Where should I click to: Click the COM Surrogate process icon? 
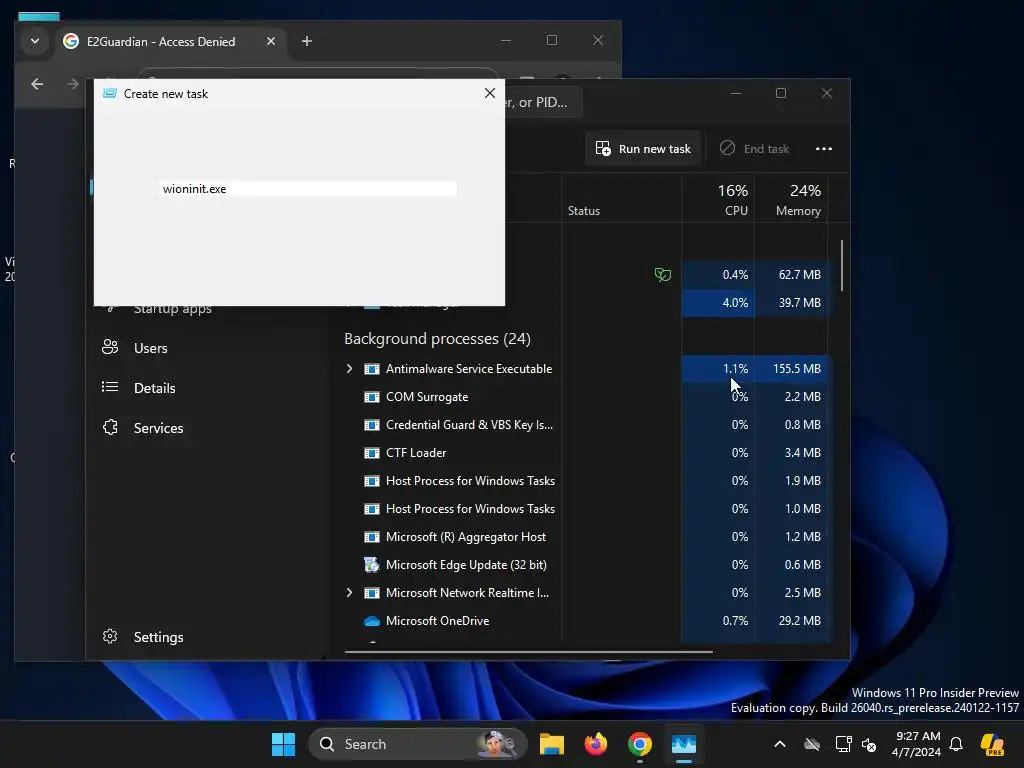coord(372,397)
